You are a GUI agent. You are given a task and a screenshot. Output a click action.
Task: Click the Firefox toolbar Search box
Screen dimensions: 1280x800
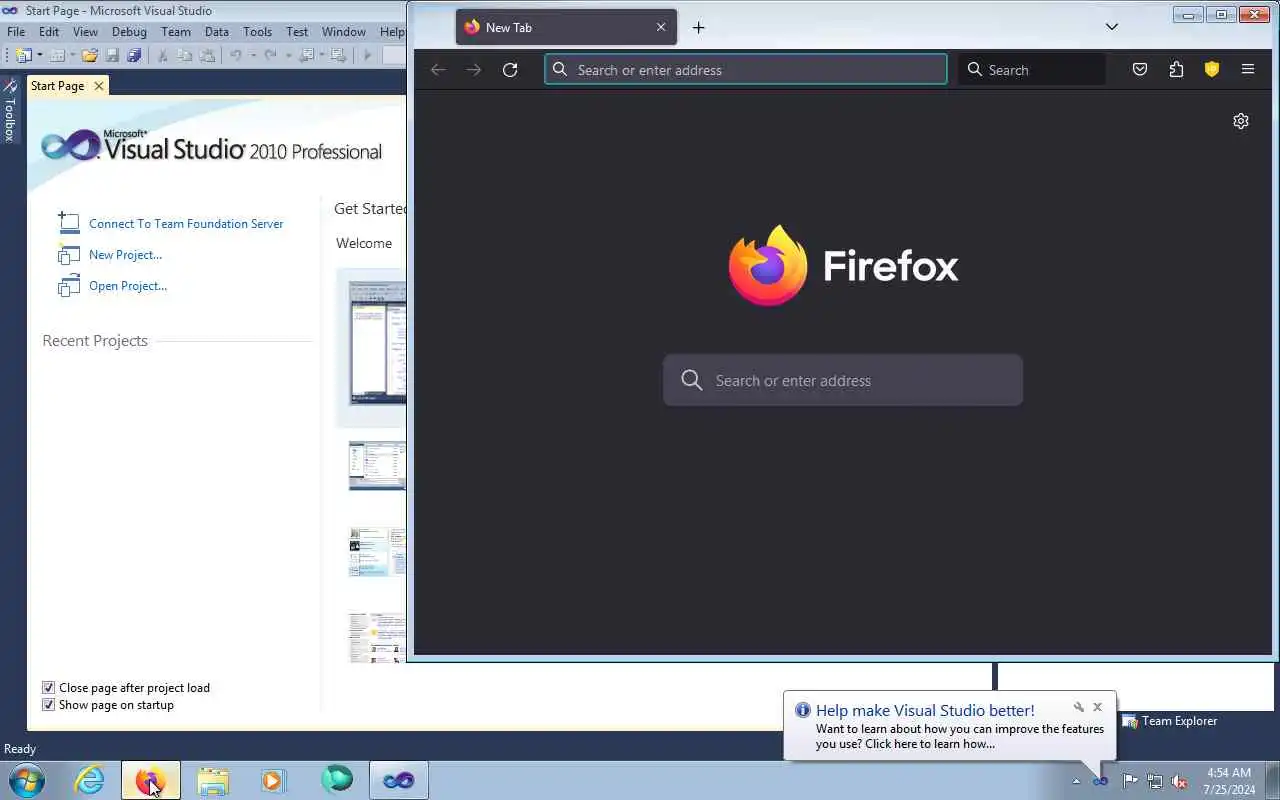point(1032,69)
